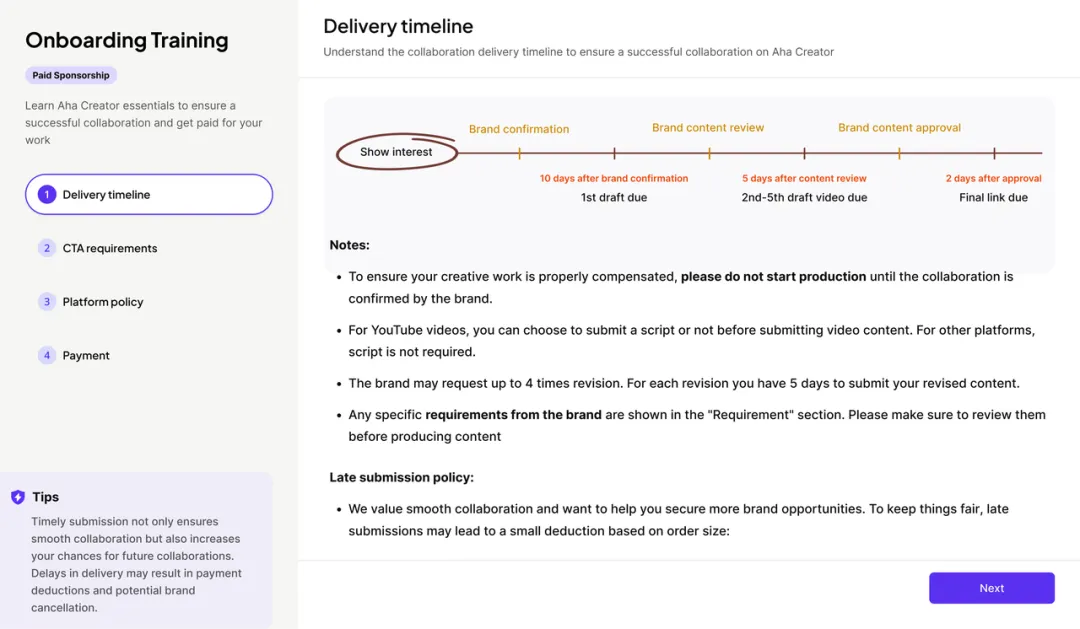Click the step 1 number circle icon
This screenshot has height=629, width=1080.
click(46, 195)
